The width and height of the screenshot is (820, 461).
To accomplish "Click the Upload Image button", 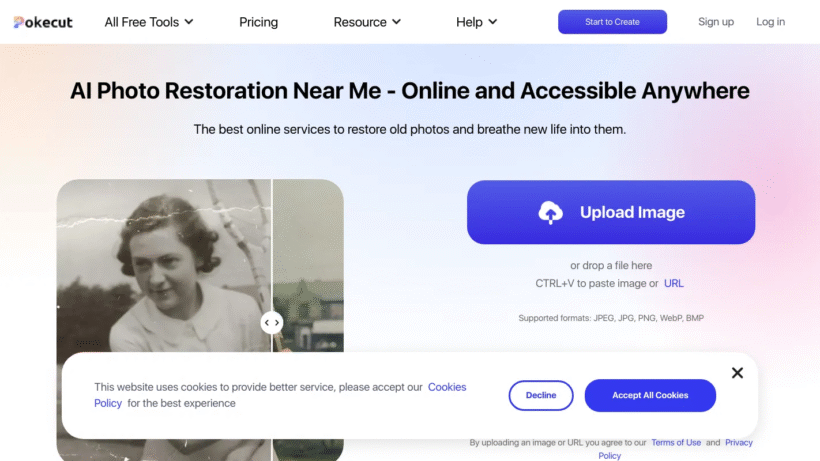I will point(611,212).
